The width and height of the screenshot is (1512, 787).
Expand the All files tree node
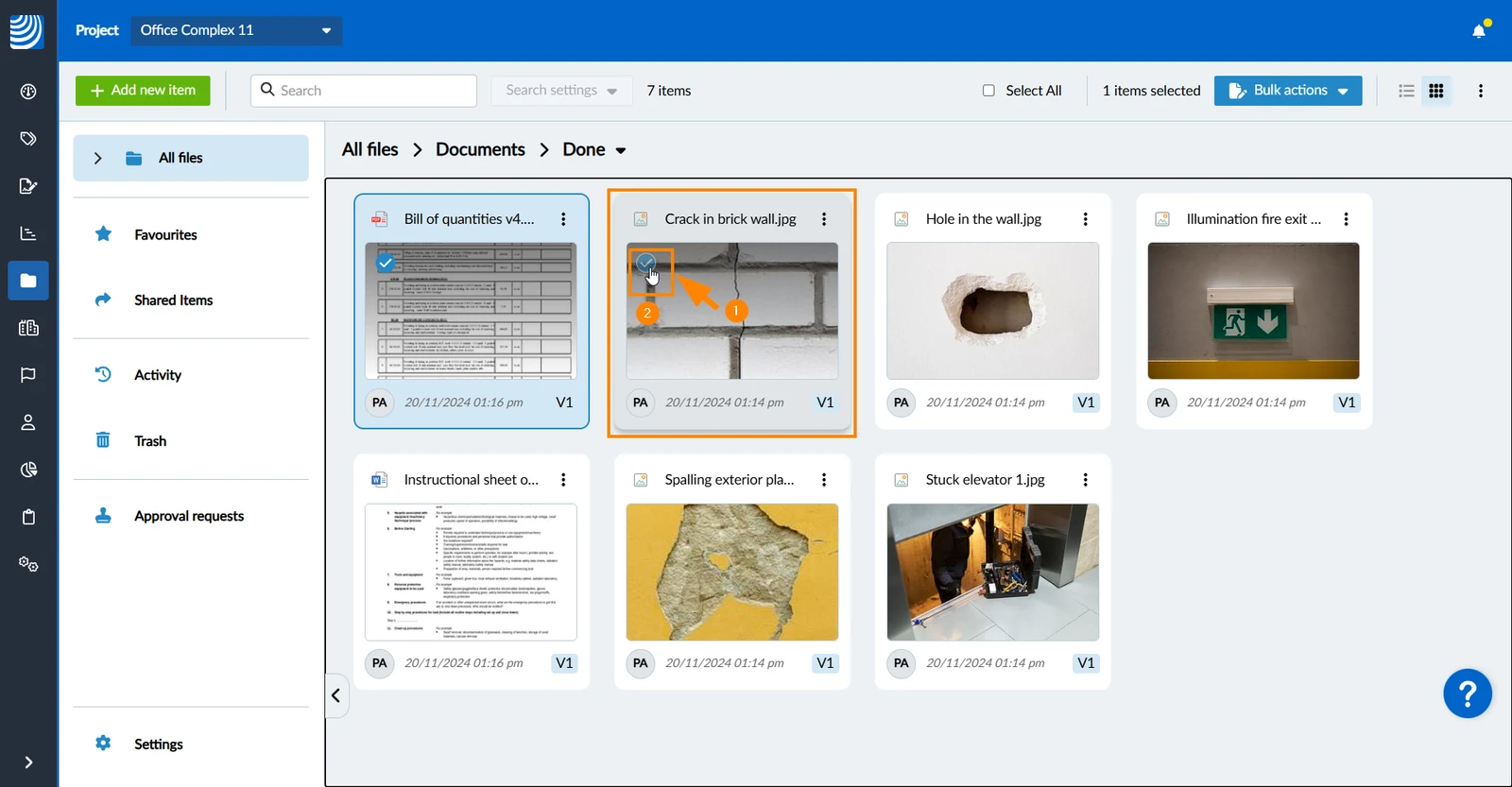97,159
